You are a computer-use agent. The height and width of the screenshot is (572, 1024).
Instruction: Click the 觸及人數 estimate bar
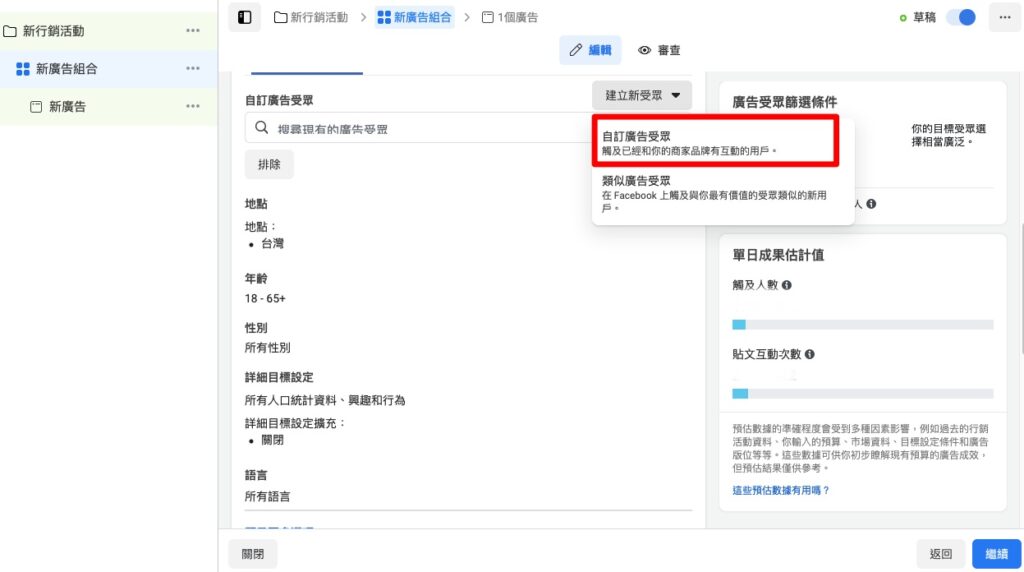click(863, 325)
